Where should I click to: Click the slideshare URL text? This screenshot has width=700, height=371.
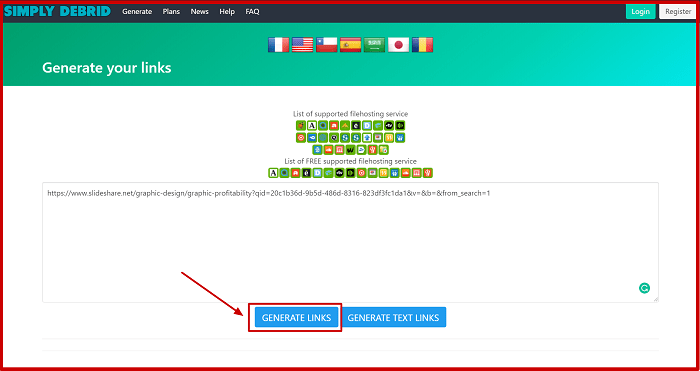pos(269,193)
